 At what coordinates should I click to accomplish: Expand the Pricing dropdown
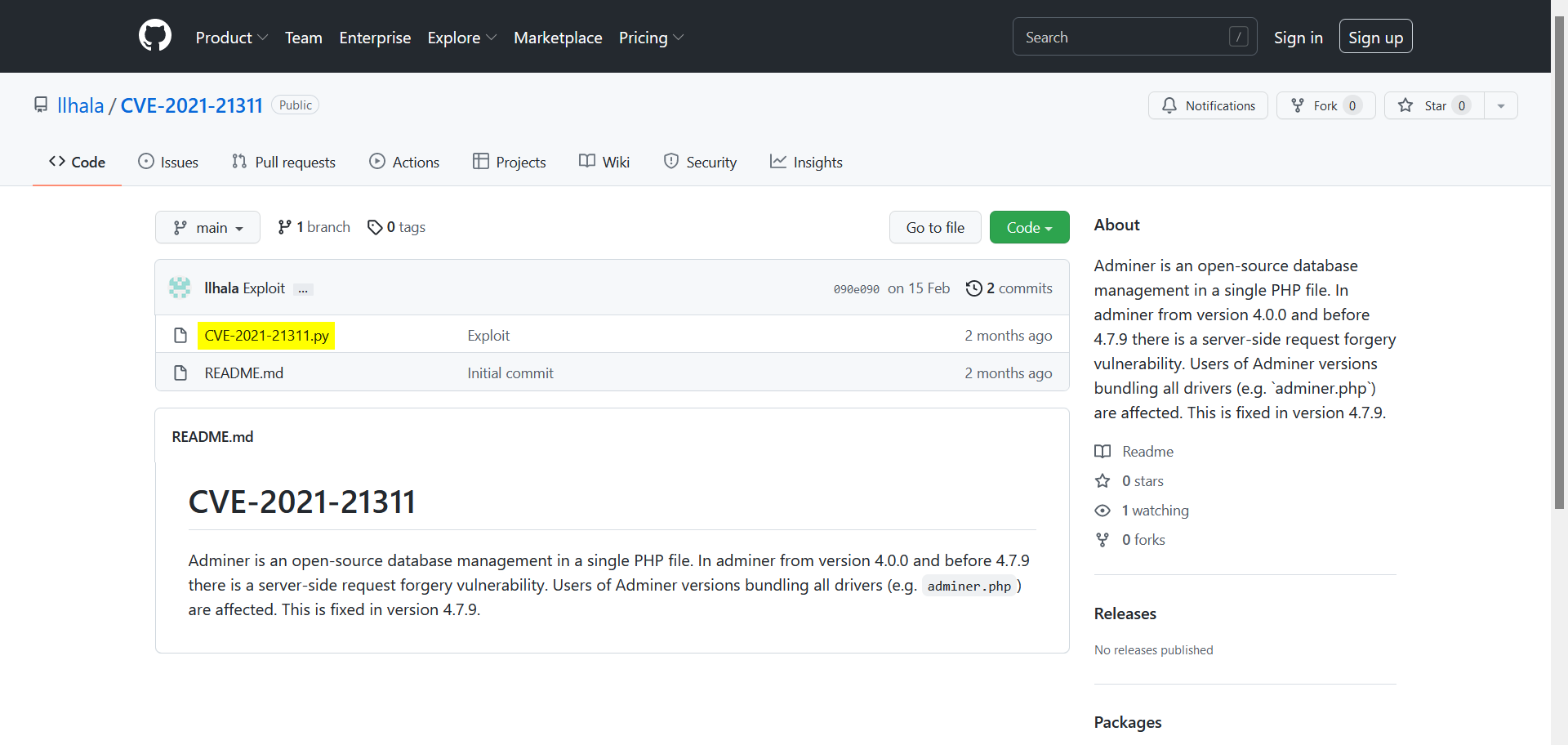[x=651, y=38]
